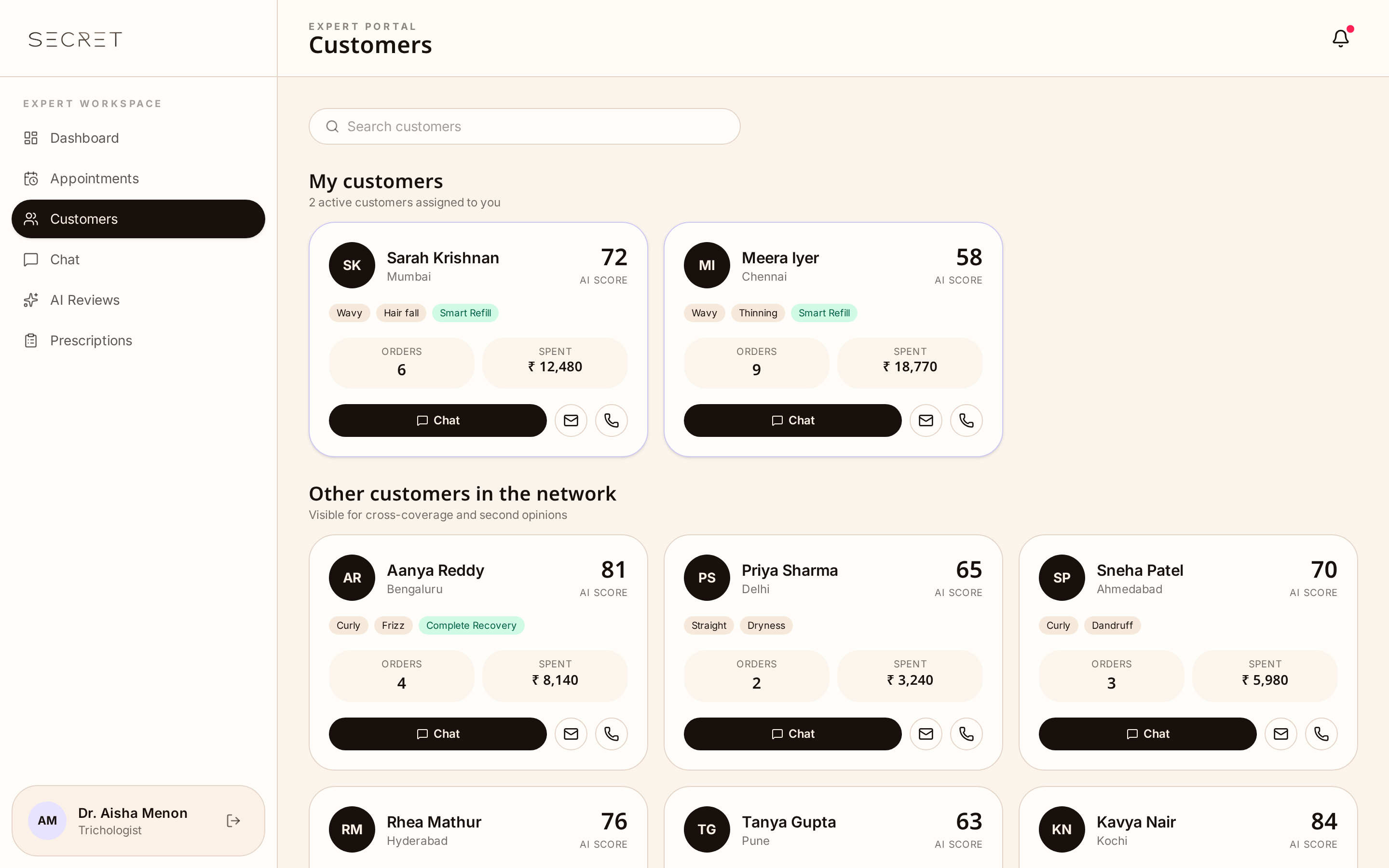The height and width of the screenshot is (868, 1389).
Task: Log out using the sign-out icon
Action: point(233,821)
